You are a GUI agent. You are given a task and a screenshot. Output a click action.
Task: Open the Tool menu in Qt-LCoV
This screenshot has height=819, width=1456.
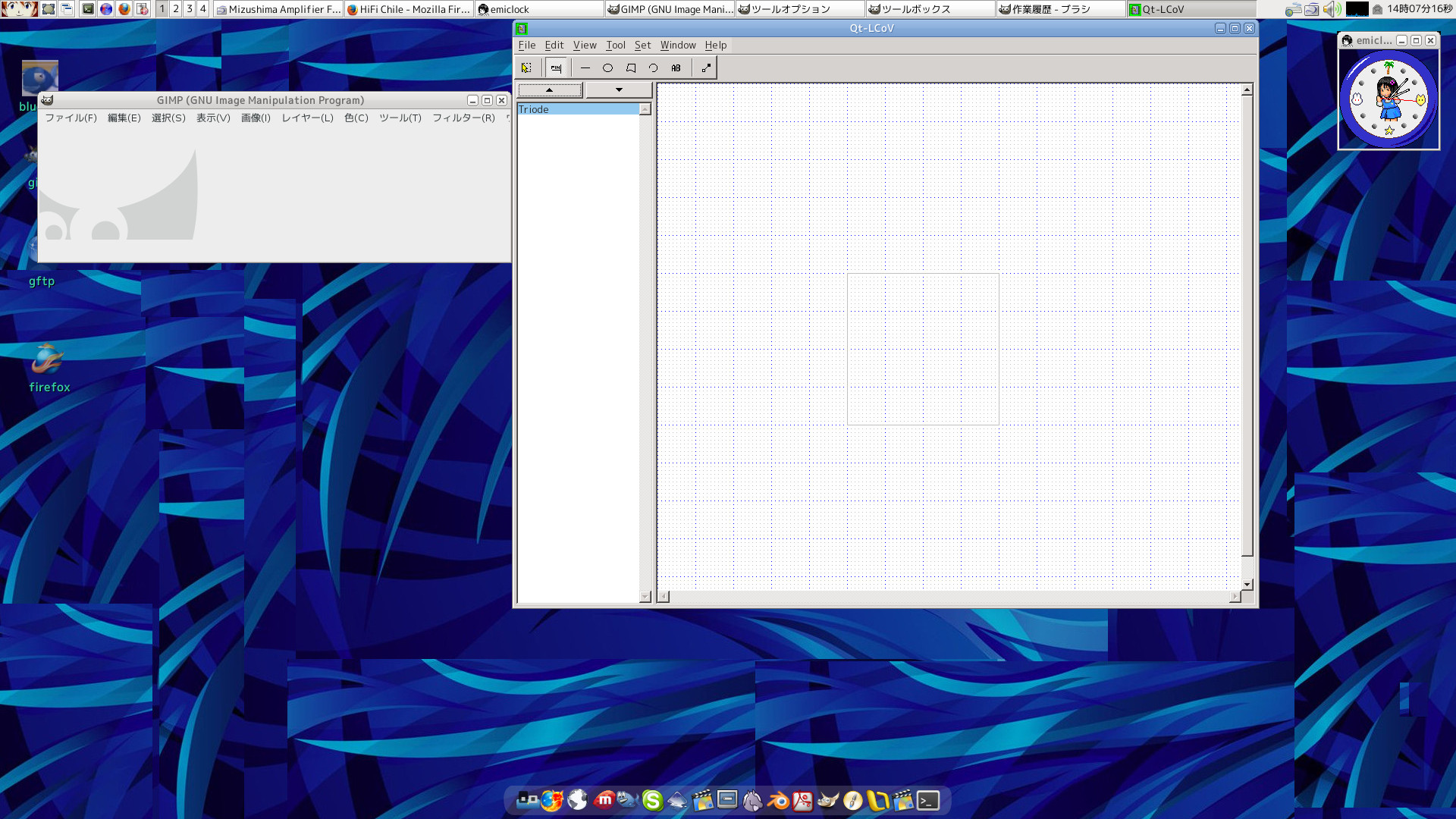[615, 45]
